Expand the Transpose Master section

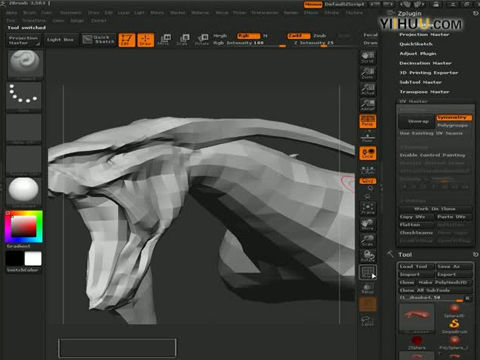(x=424, y=92)
